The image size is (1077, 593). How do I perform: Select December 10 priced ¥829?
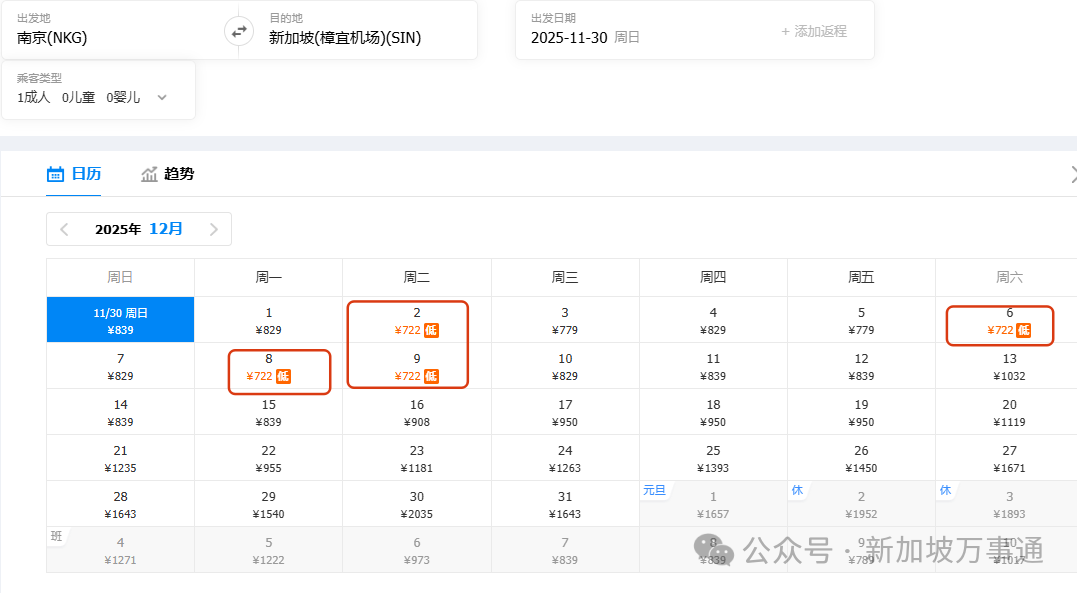pyautogui.click(x=565, y=366)
